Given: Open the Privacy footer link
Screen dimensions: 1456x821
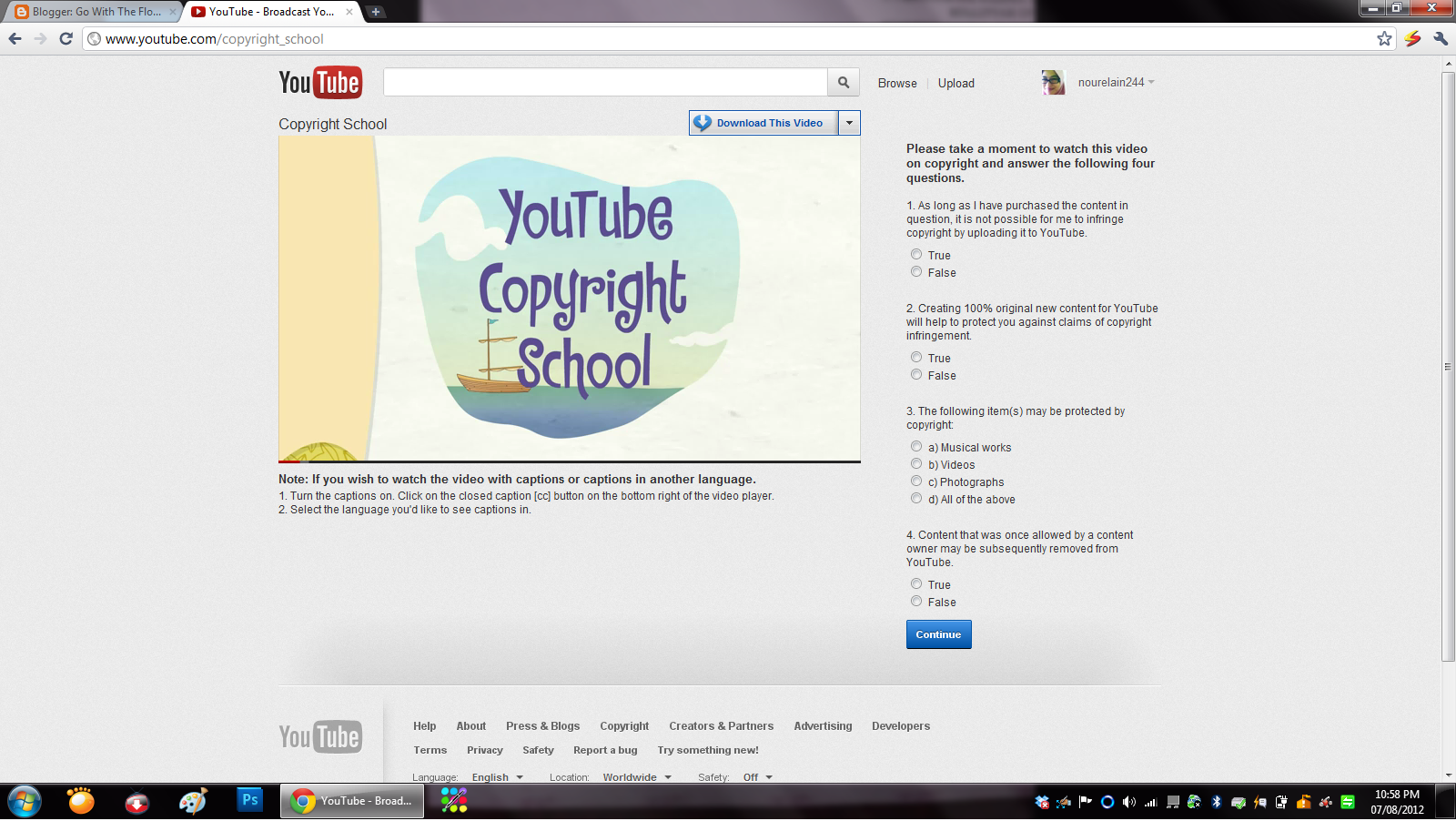Looking at the screenshot, I should coord(485,750).
